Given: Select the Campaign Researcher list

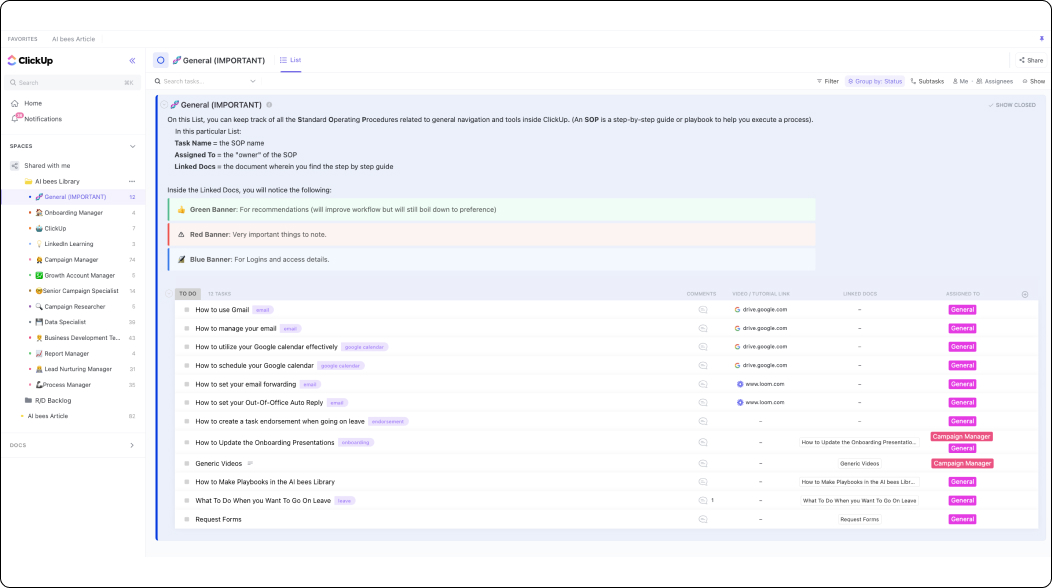Looking at the screenshot, I should point(74,307).
